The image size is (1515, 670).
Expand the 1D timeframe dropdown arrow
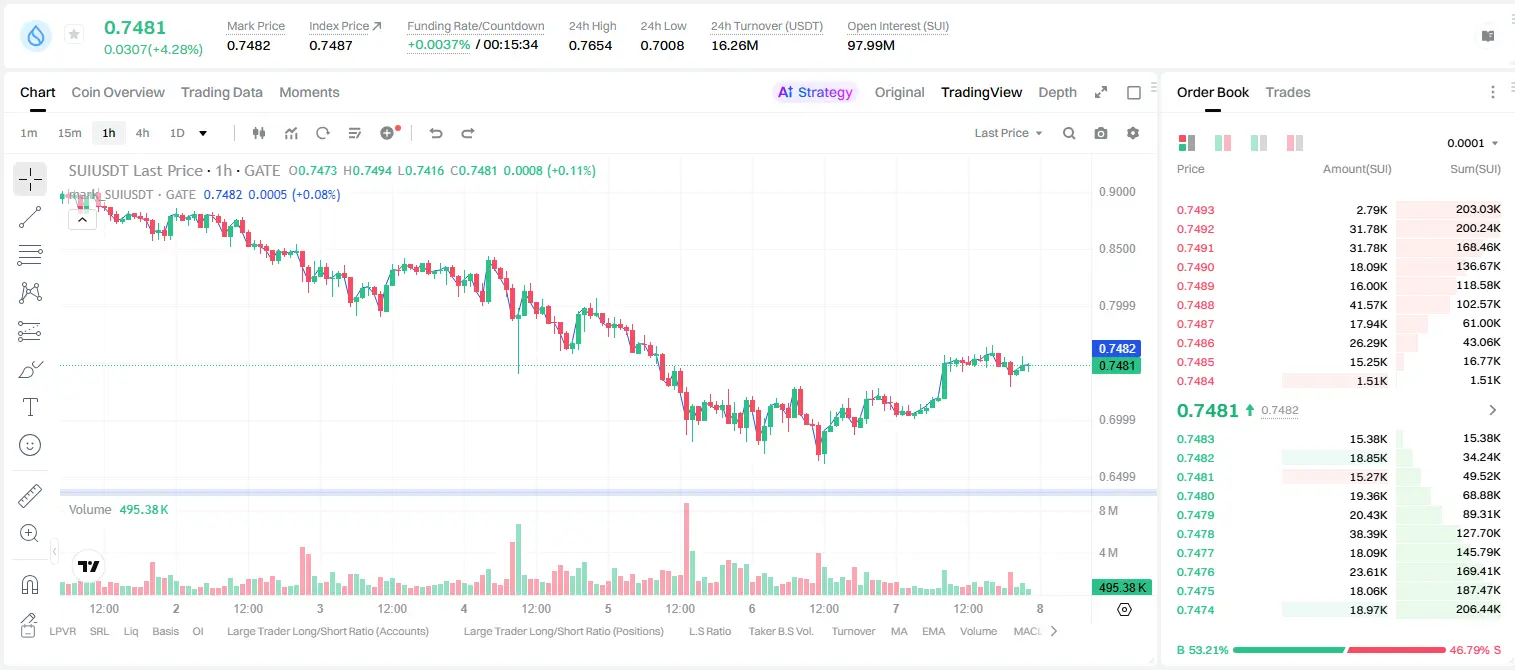pyautogui.click(x=203, y=133)
